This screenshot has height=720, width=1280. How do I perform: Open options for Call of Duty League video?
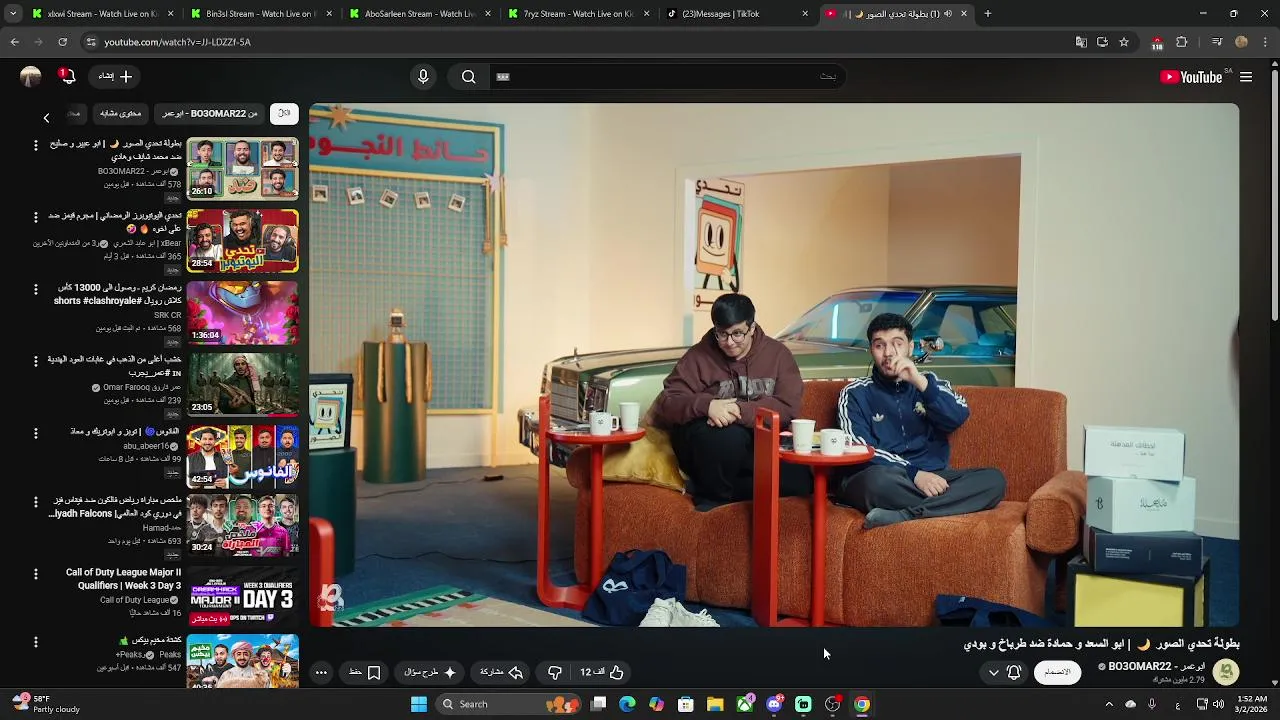(x=36, y=574)
